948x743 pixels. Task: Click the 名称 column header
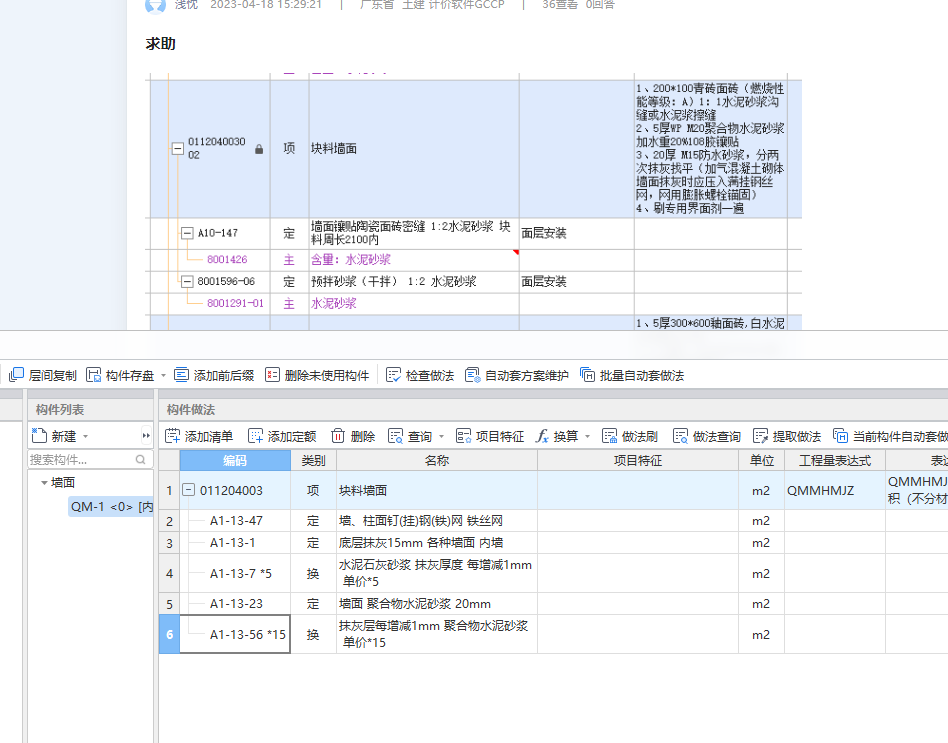pyautogui.click(x=437, y=461)
